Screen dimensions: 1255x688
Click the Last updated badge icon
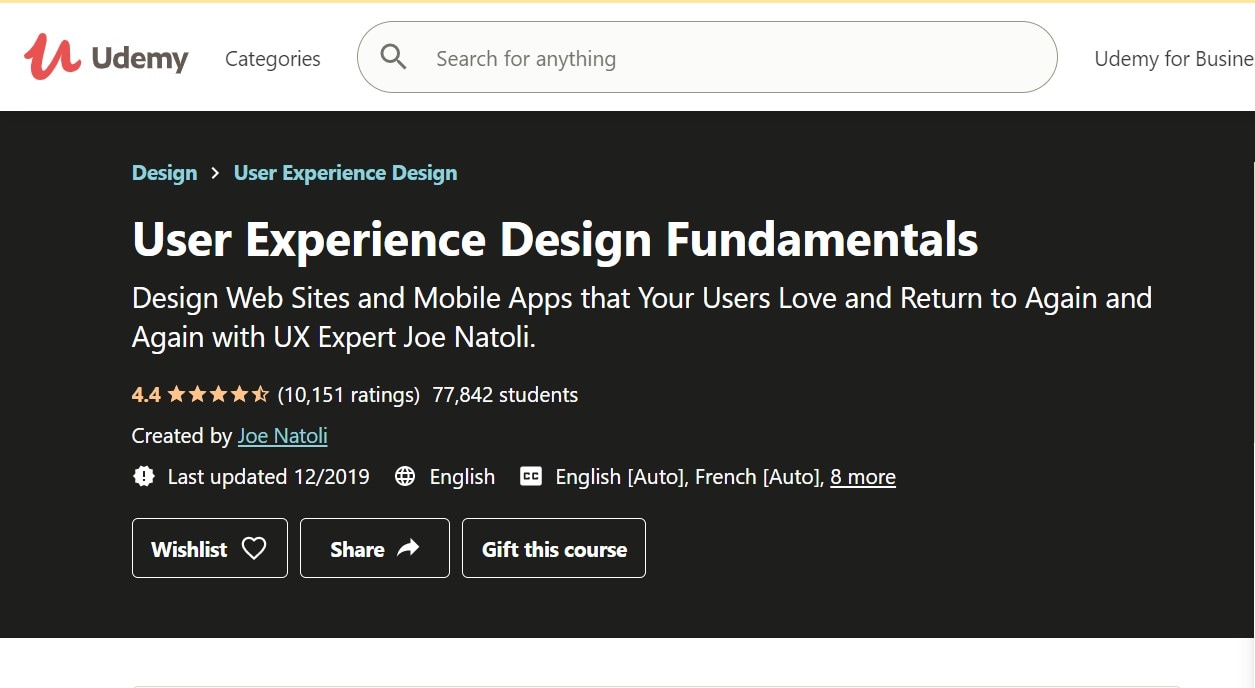point(144,477)
